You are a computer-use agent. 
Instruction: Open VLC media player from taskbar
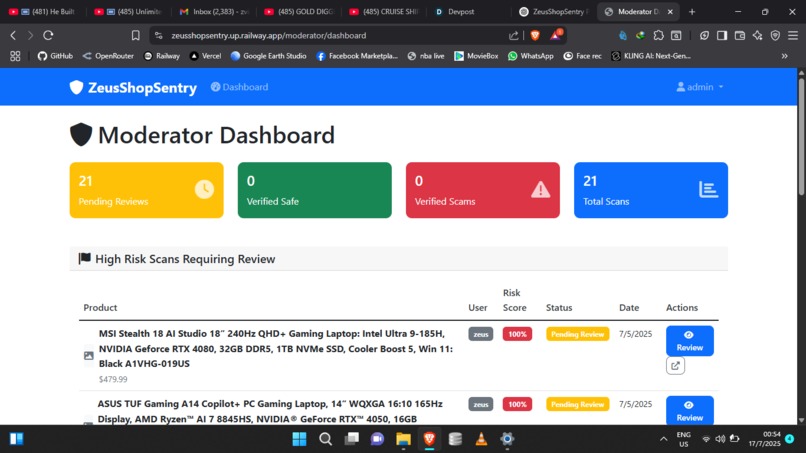click(x=481, y=439)
